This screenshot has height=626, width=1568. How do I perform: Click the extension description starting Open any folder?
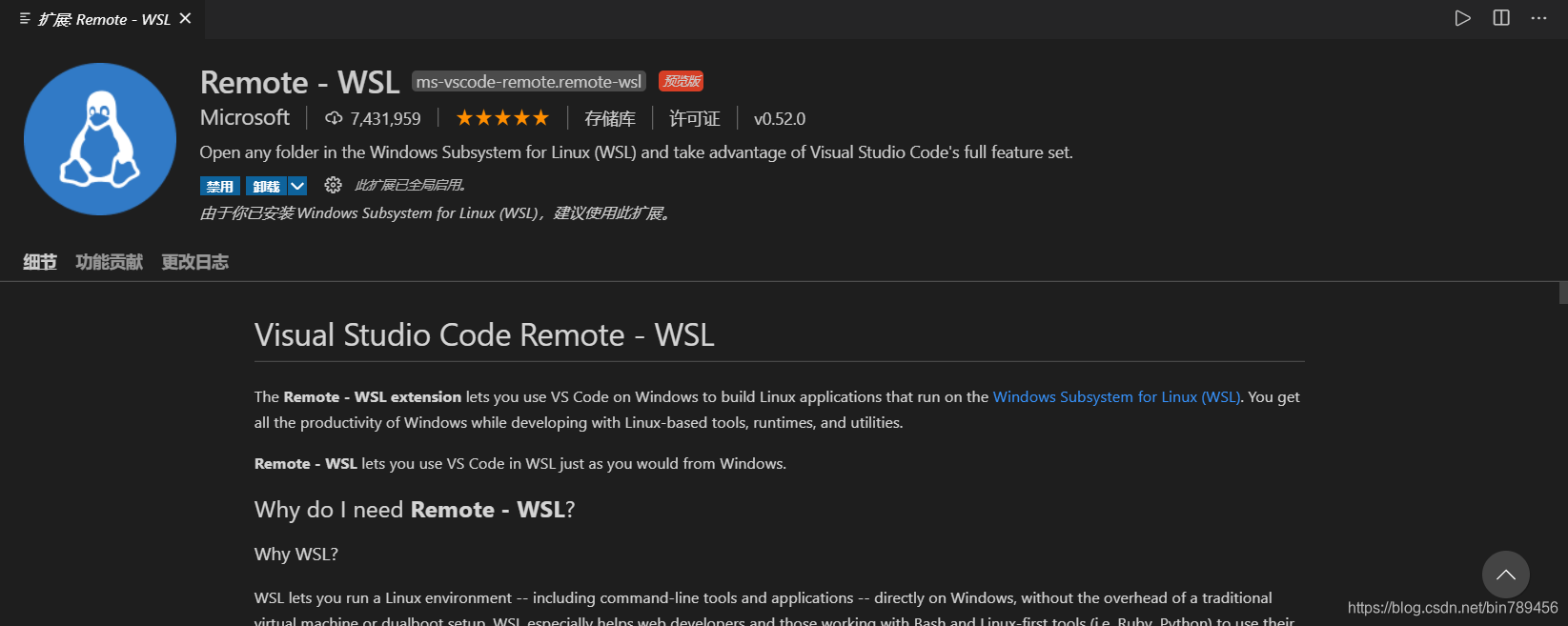pos(636,152)
